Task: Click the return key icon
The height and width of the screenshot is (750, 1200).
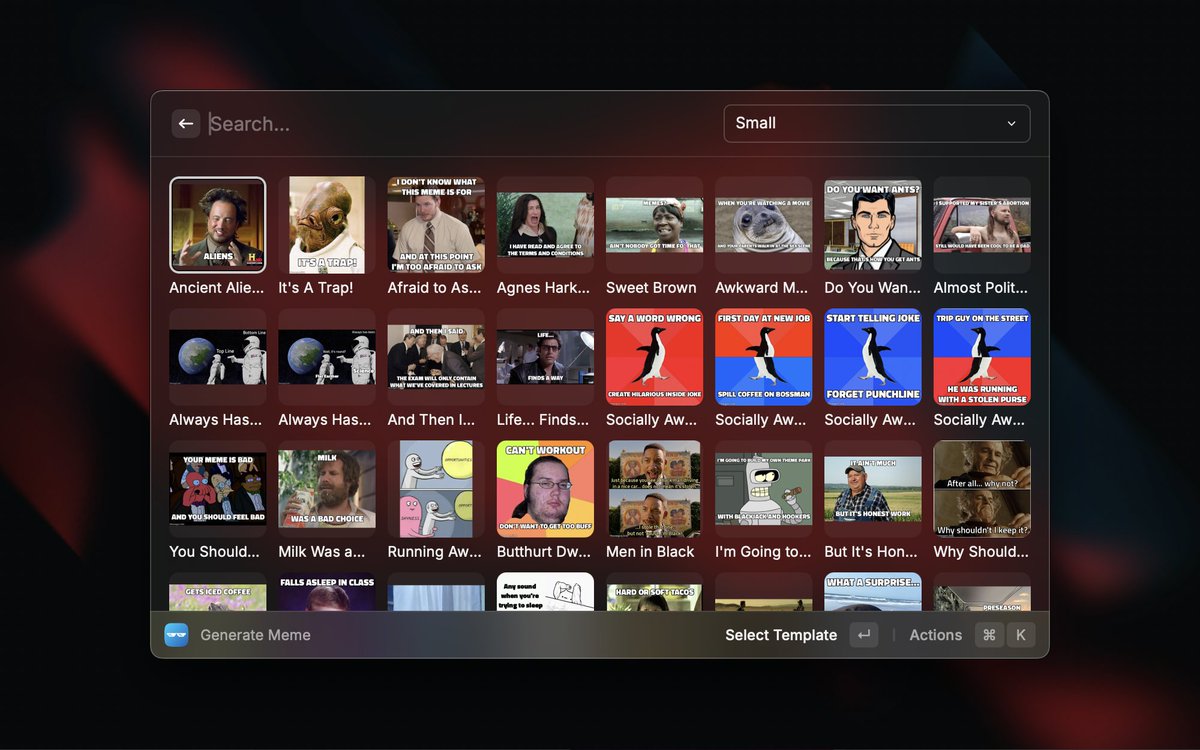Action: [x=864, y=635]
